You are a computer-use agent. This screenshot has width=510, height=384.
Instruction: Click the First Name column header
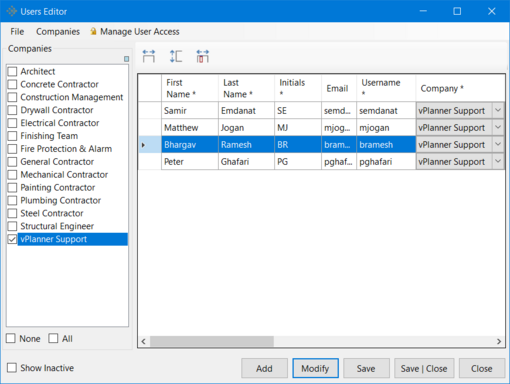pos(190,88)
